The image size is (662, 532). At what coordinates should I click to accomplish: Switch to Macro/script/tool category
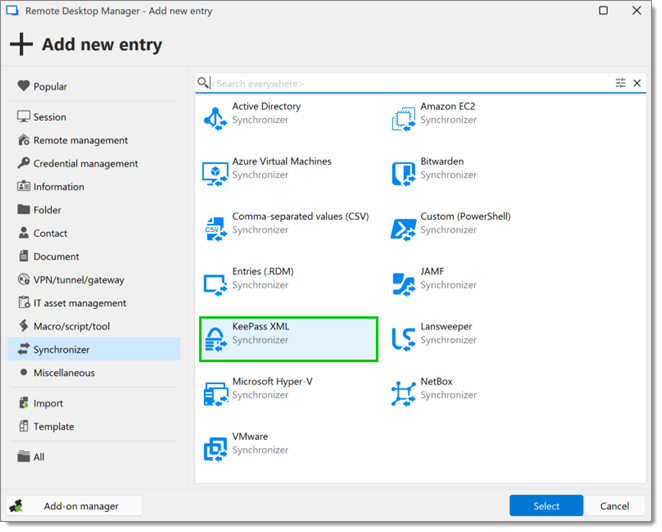pos(94,326)
